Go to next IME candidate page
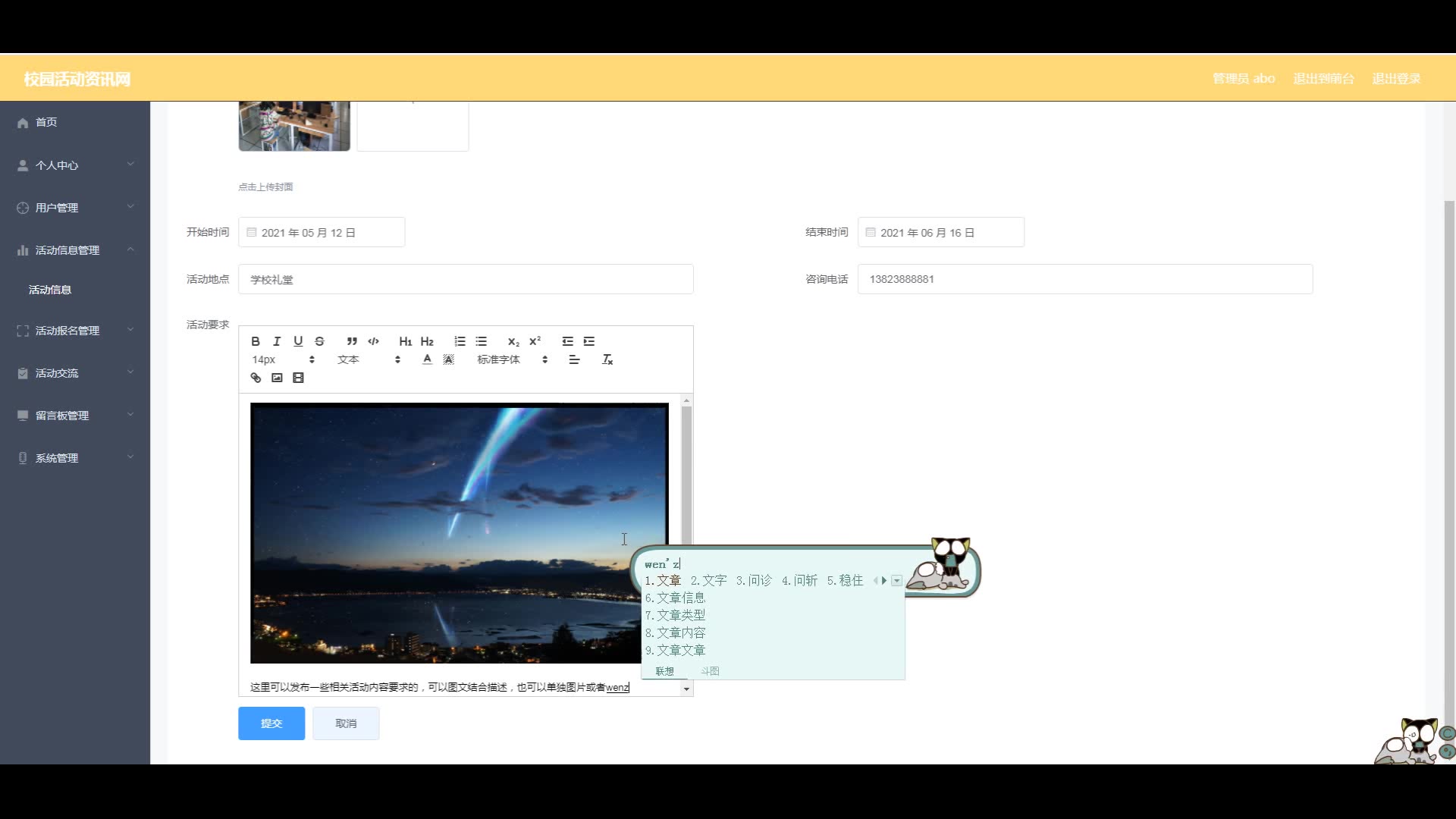 click(x=884, y=581)
